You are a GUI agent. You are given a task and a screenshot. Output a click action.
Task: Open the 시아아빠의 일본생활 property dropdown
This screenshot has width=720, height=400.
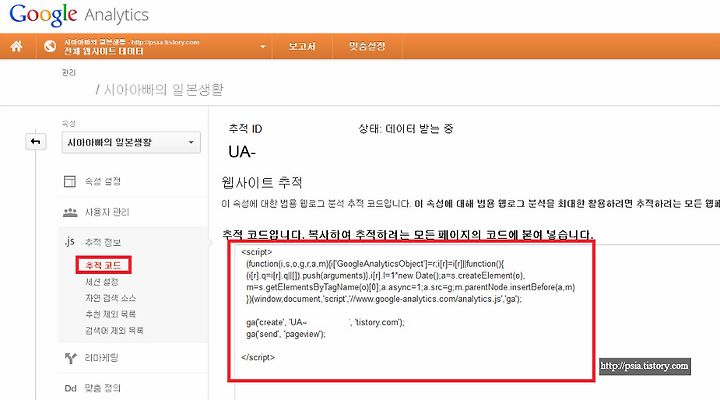pos(131,142)
